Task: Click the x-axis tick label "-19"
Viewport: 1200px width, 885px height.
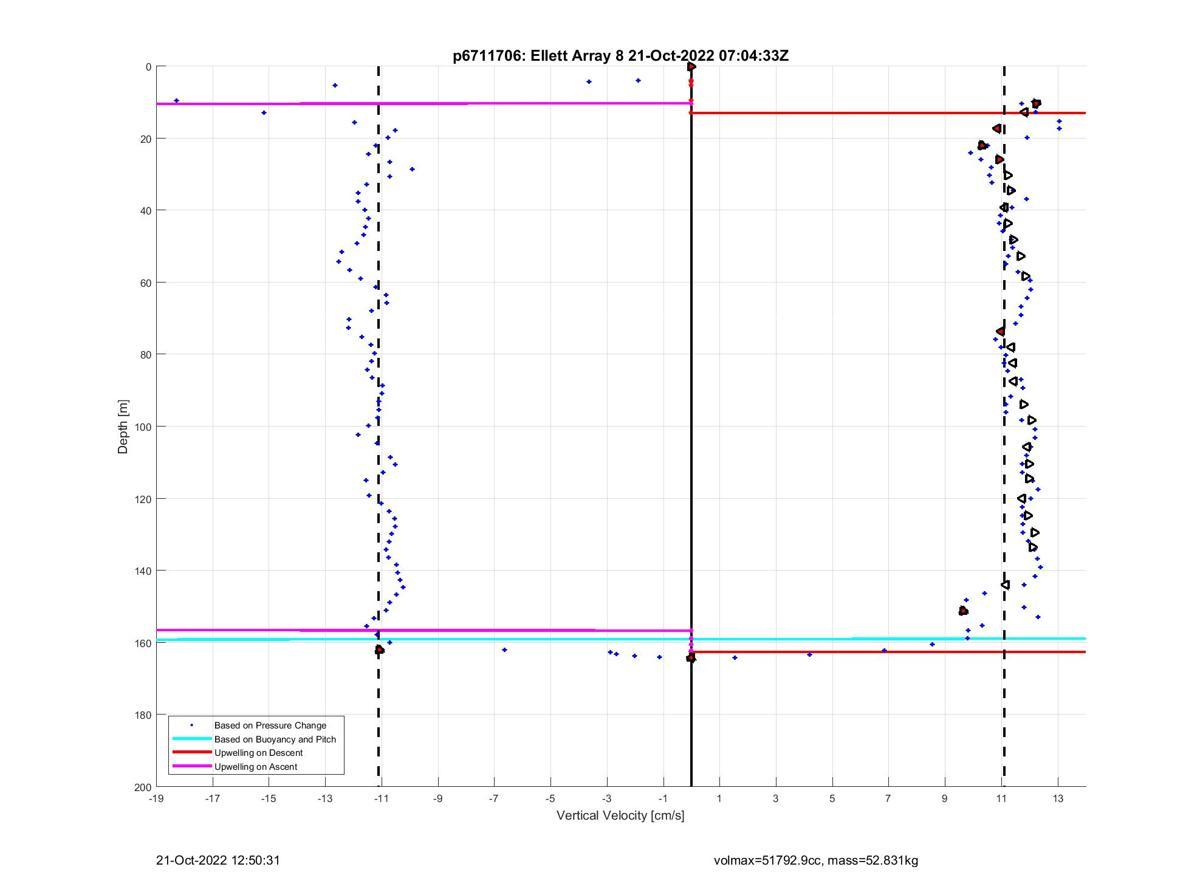Action: (156, 799)
